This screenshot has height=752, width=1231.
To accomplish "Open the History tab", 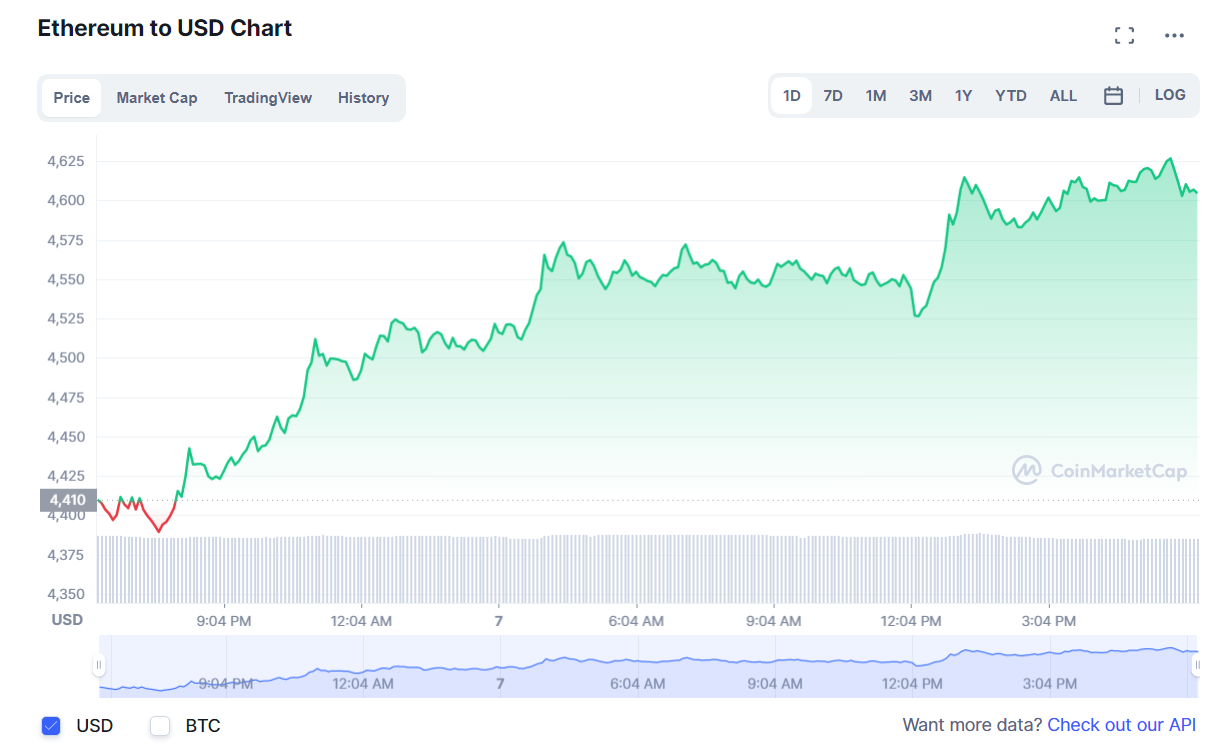I will coord(363,98).
